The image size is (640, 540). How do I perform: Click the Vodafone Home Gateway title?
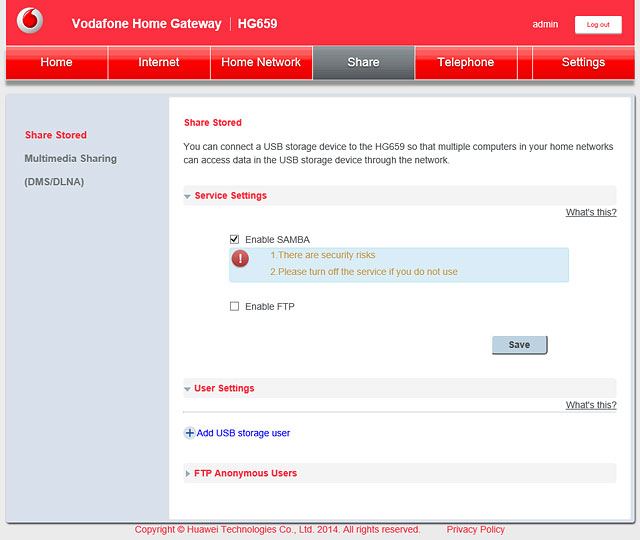[x=146, y=24]
